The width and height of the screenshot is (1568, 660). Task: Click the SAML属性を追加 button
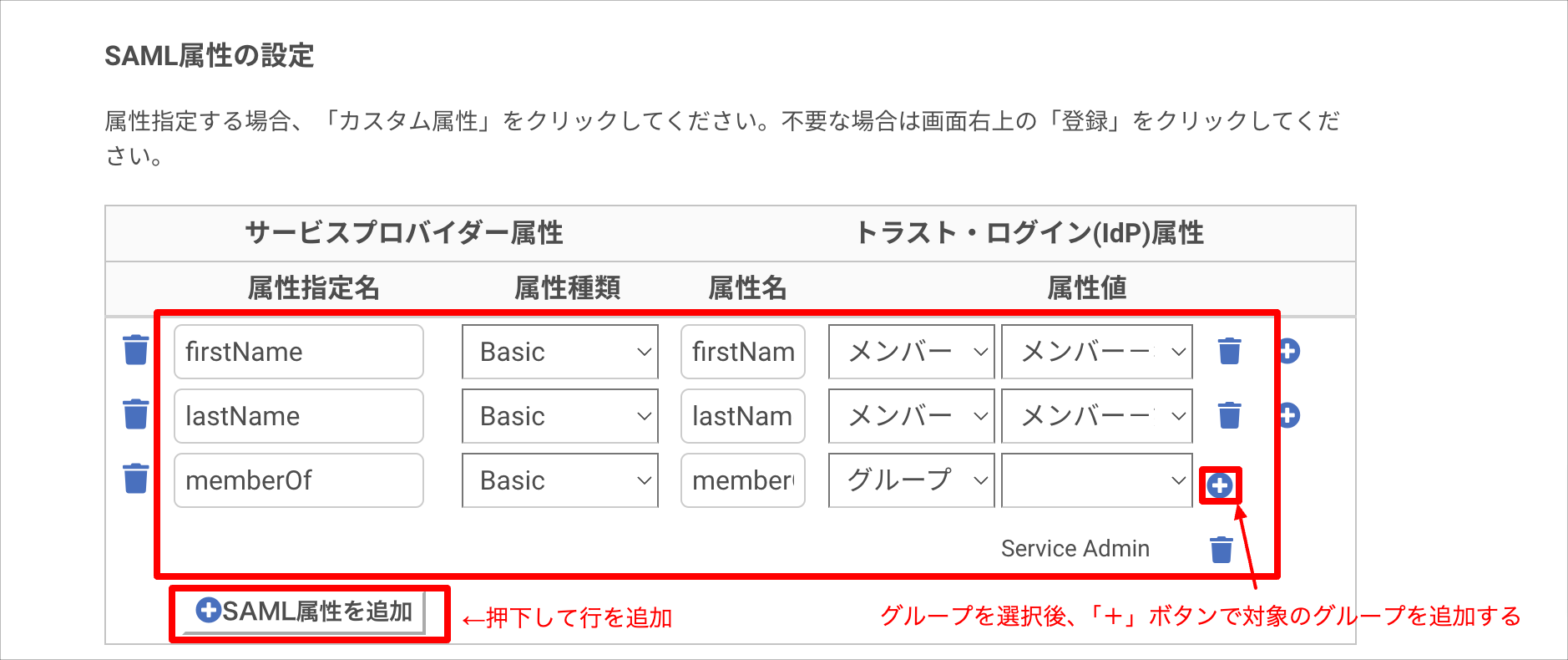[304, 612]
